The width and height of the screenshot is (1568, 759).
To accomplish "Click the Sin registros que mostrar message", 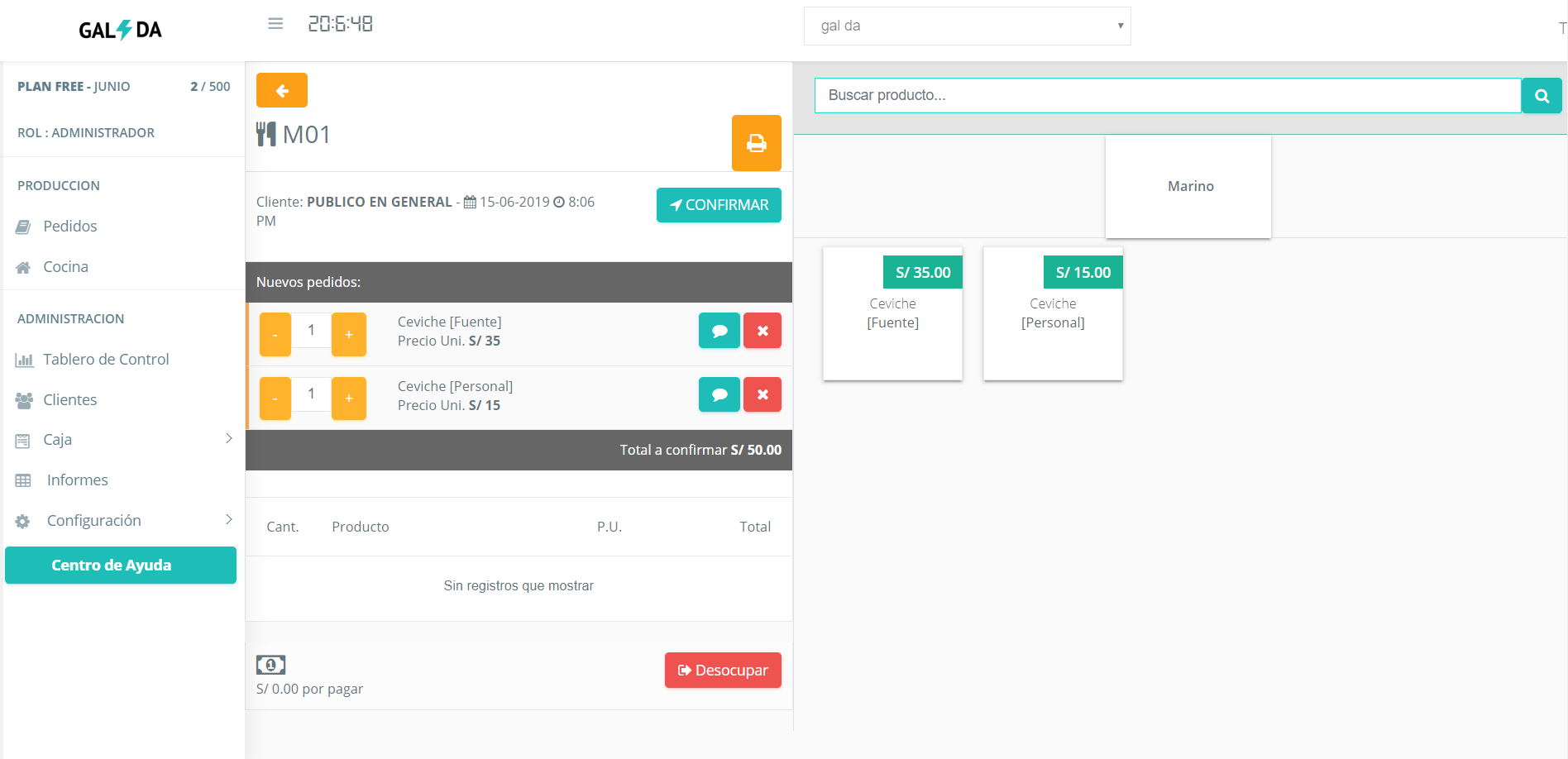I will click(519, 586).
